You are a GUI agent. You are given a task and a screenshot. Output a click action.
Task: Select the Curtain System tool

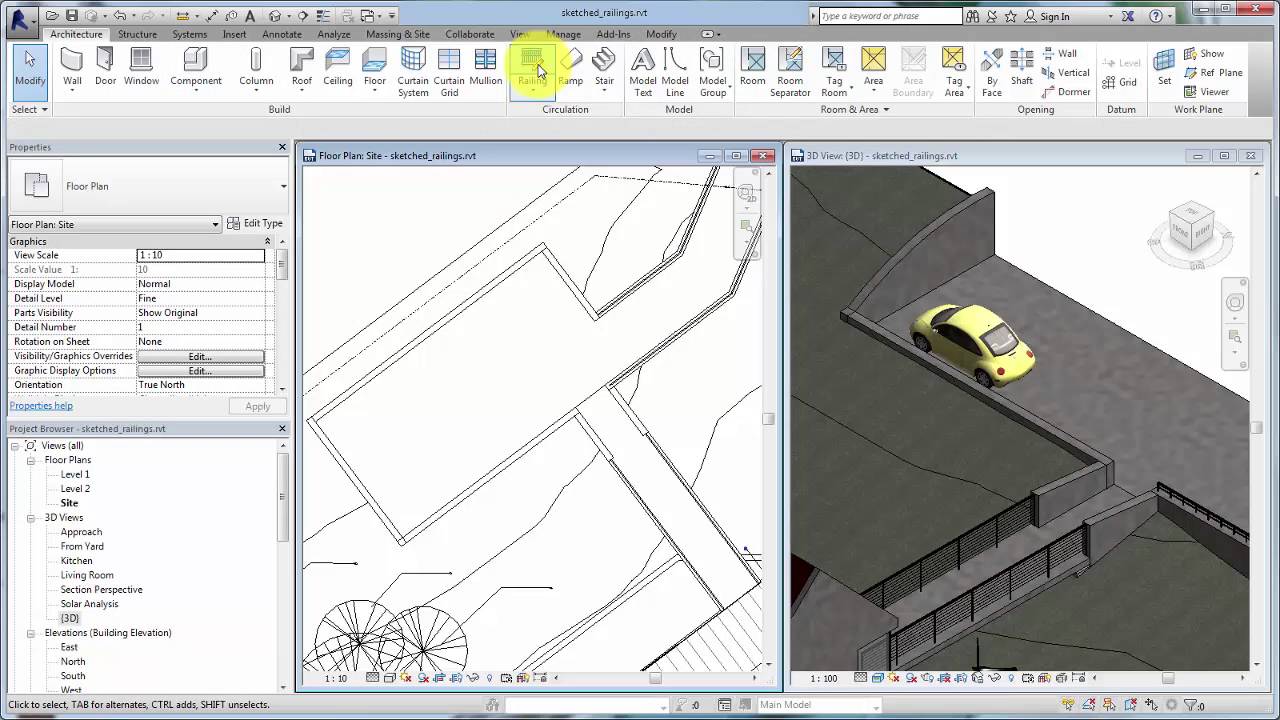point(413,72)
